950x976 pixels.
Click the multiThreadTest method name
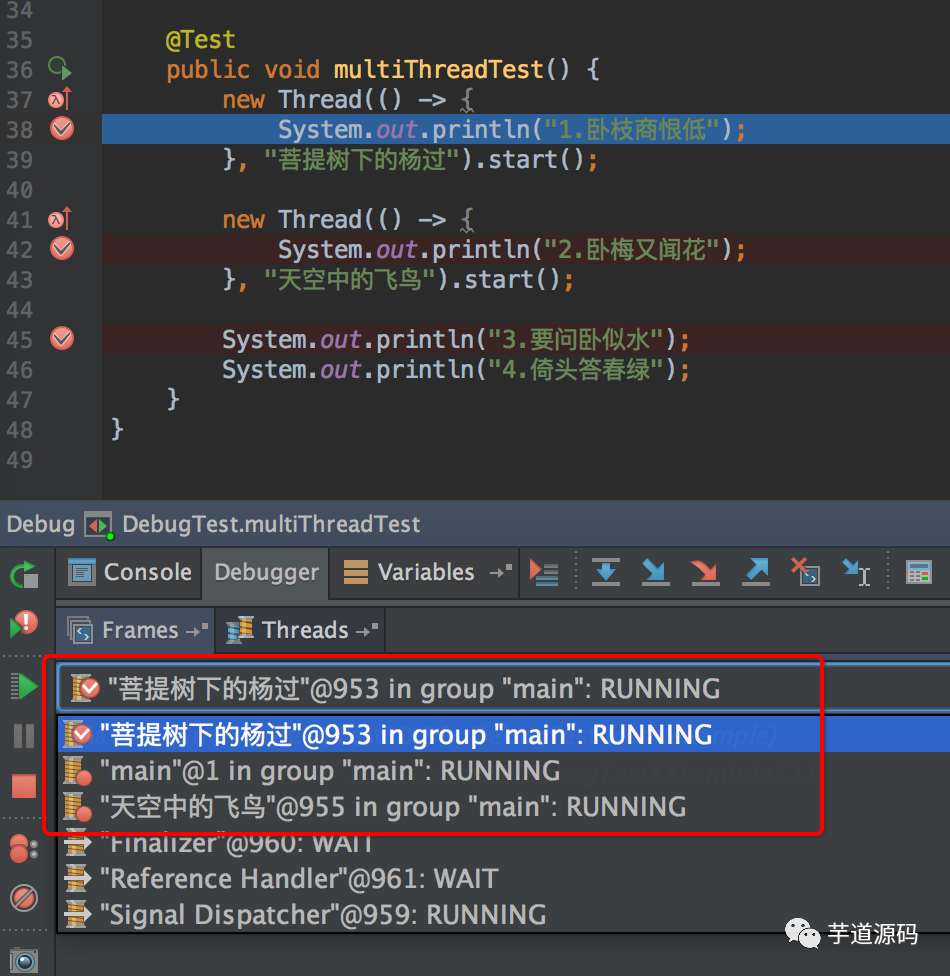[438, 69]
